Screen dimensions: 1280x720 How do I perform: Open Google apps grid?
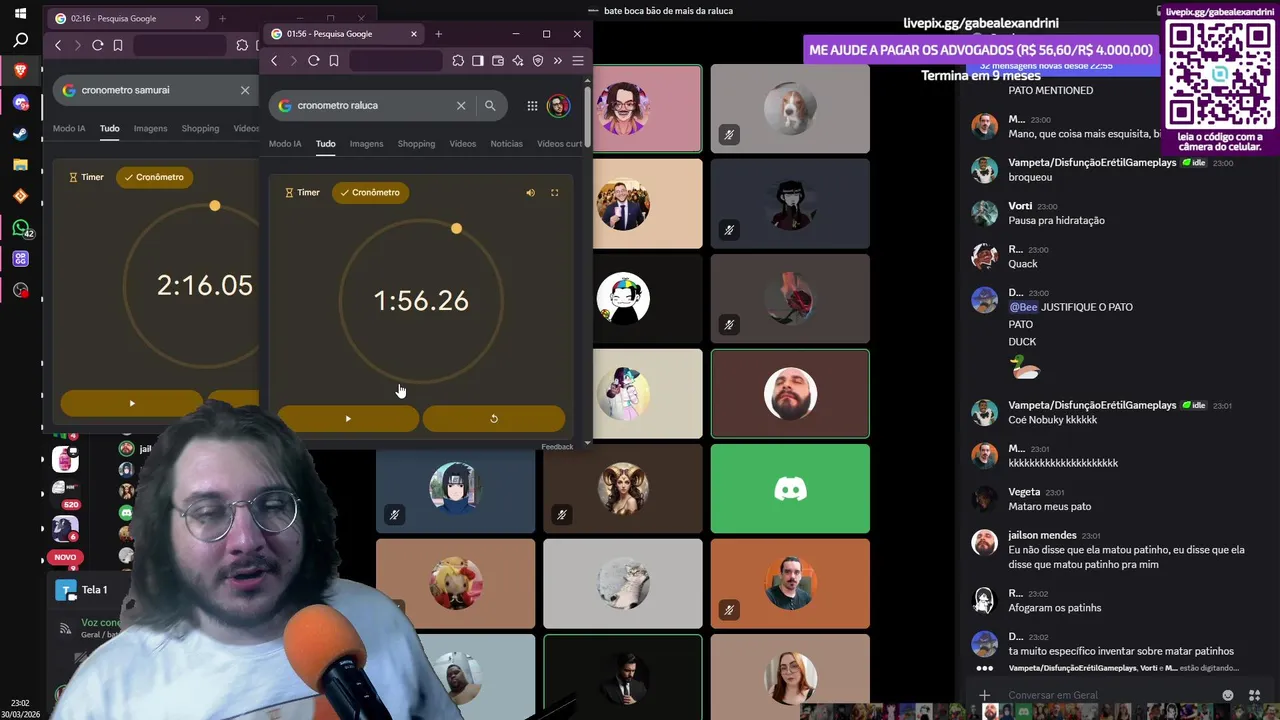pos(532,105)
